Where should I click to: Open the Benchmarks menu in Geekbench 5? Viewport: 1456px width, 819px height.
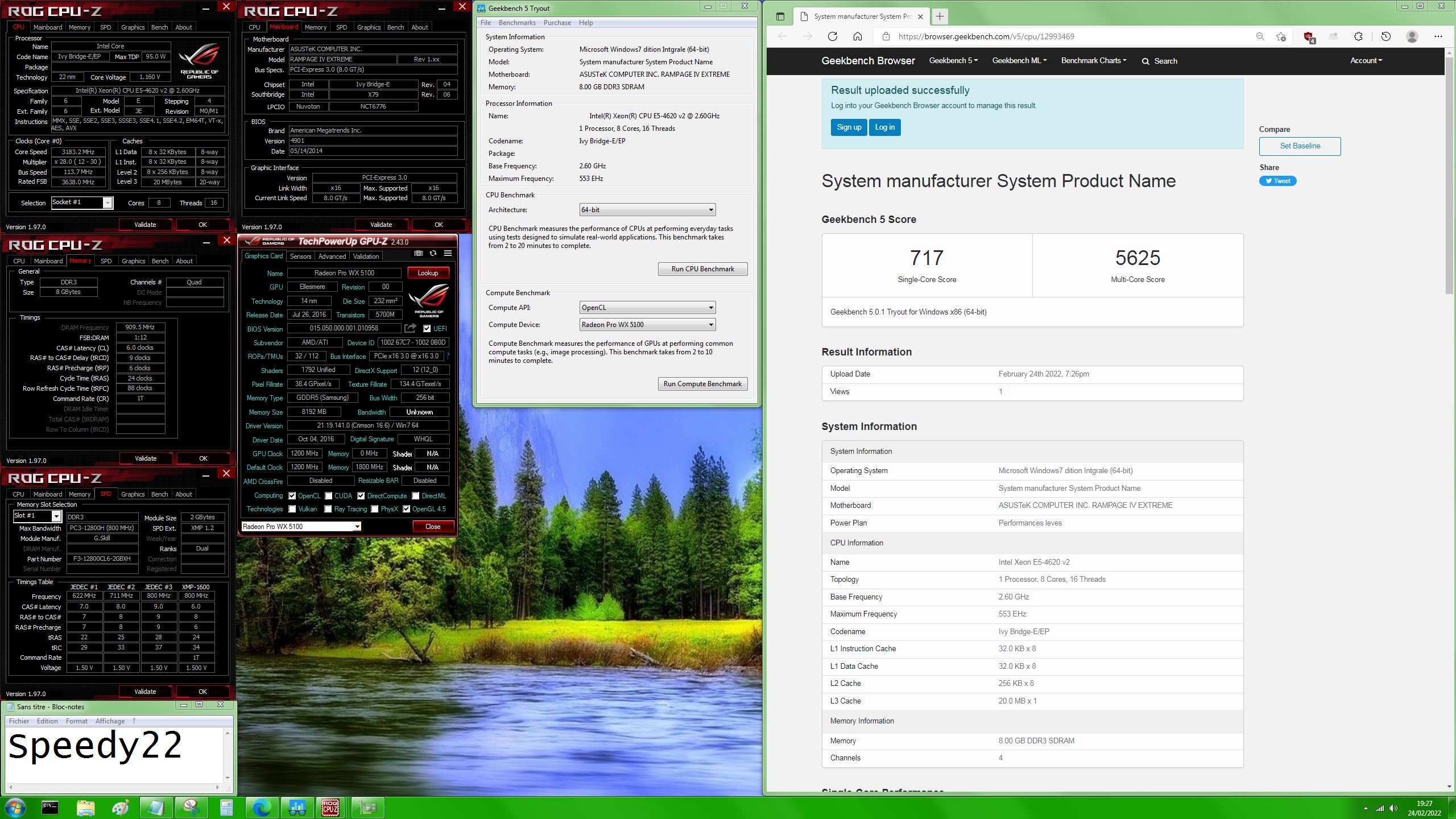pos(517,23)
